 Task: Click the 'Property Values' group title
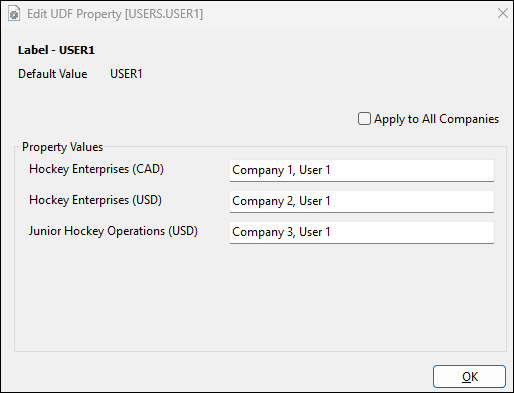point(62,147)
